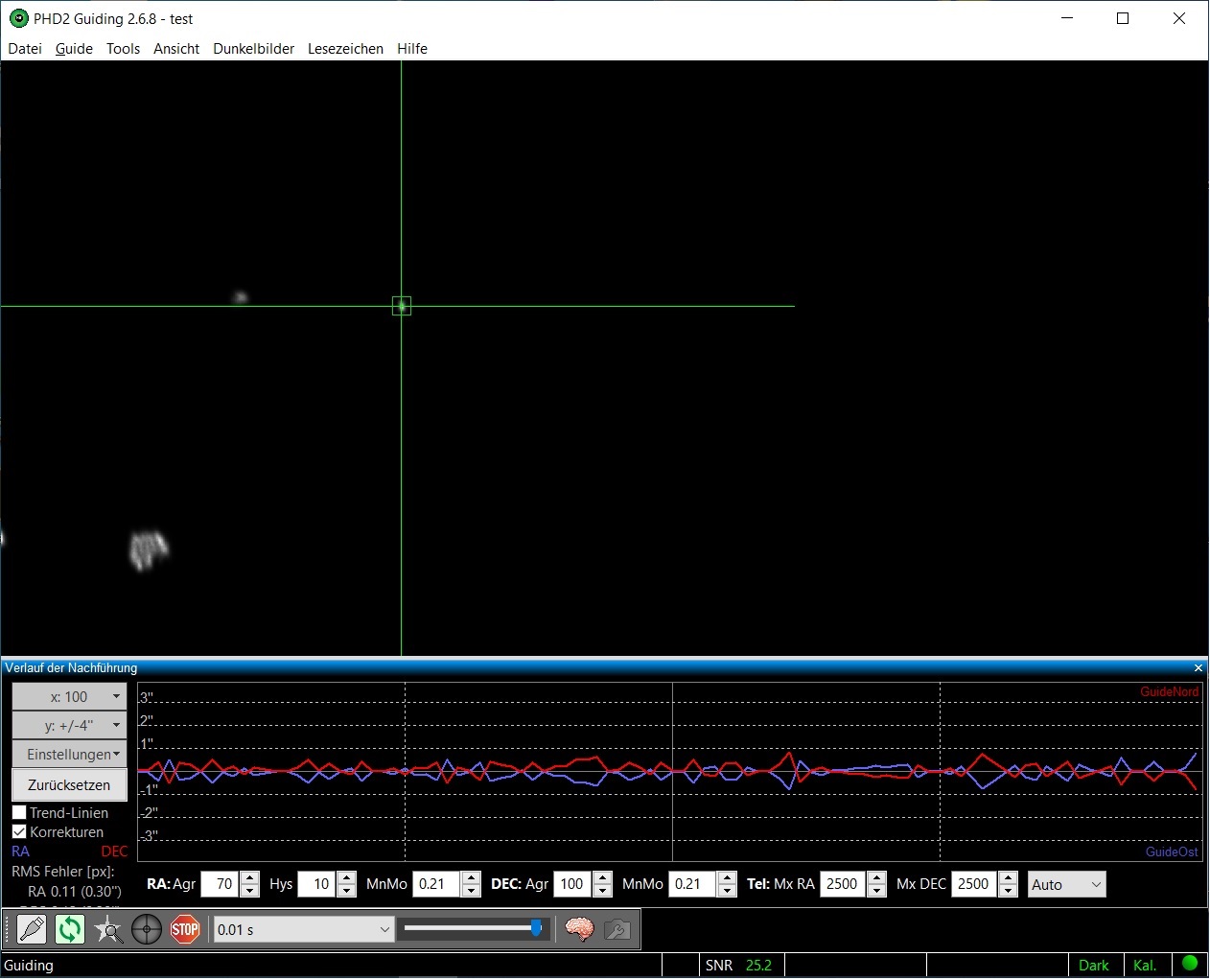Click the GuideOst graph label
The image size is (1210, 980).
[x=1172, y=852]
